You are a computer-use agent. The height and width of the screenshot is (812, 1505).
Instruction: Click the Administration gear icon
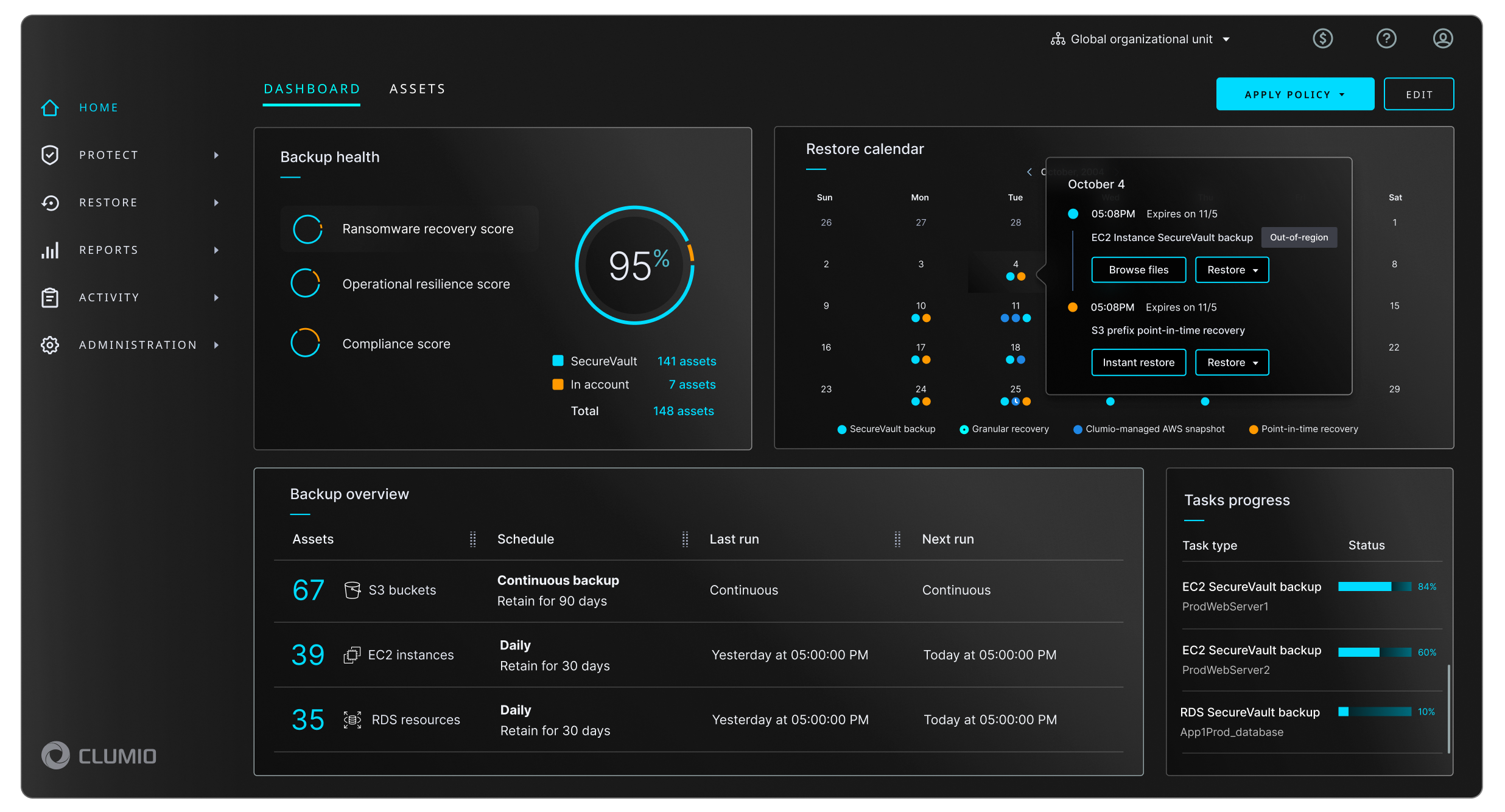(x=50, y=345)
